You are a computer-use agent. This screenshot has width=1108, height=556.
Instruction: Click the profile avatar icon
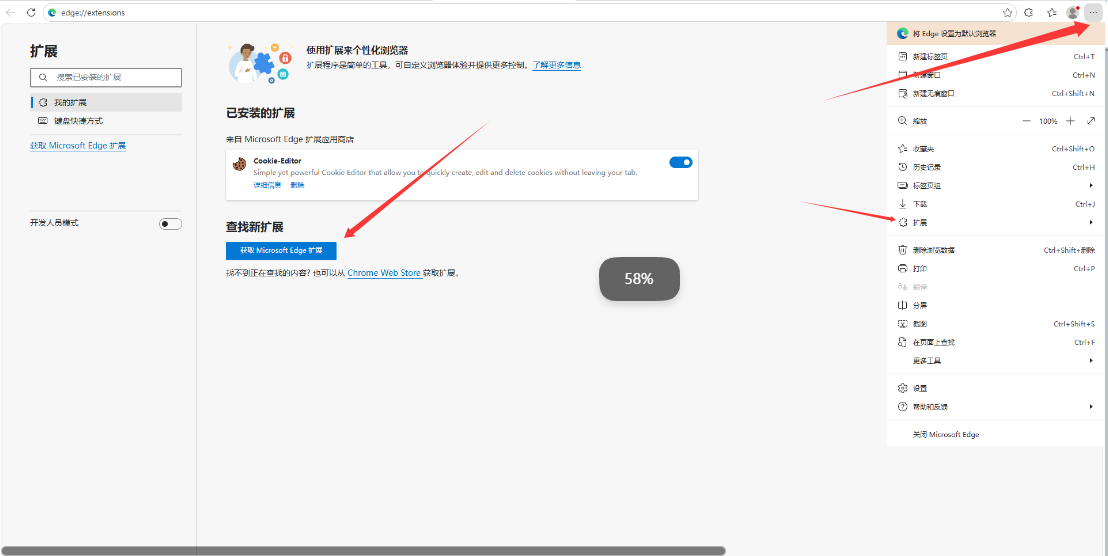pyautogui.click(x=1073, y=13)
